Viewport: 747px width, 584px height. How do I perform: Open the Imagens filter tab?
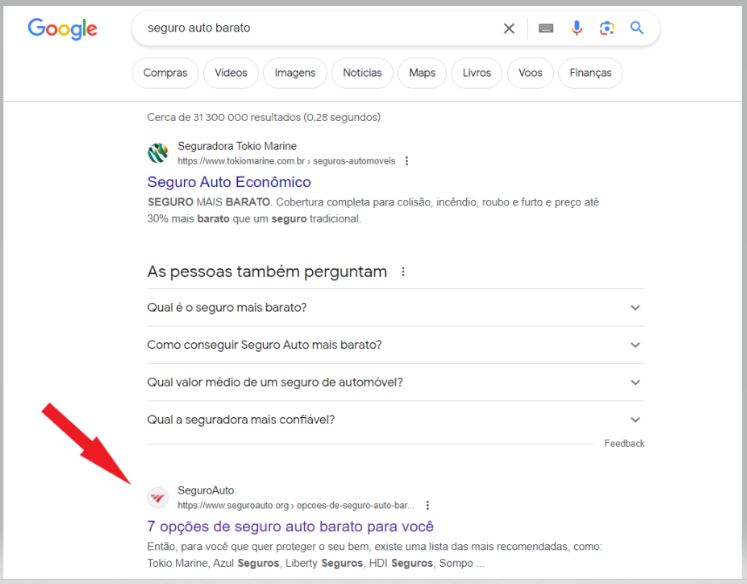(x=295, y=73)
